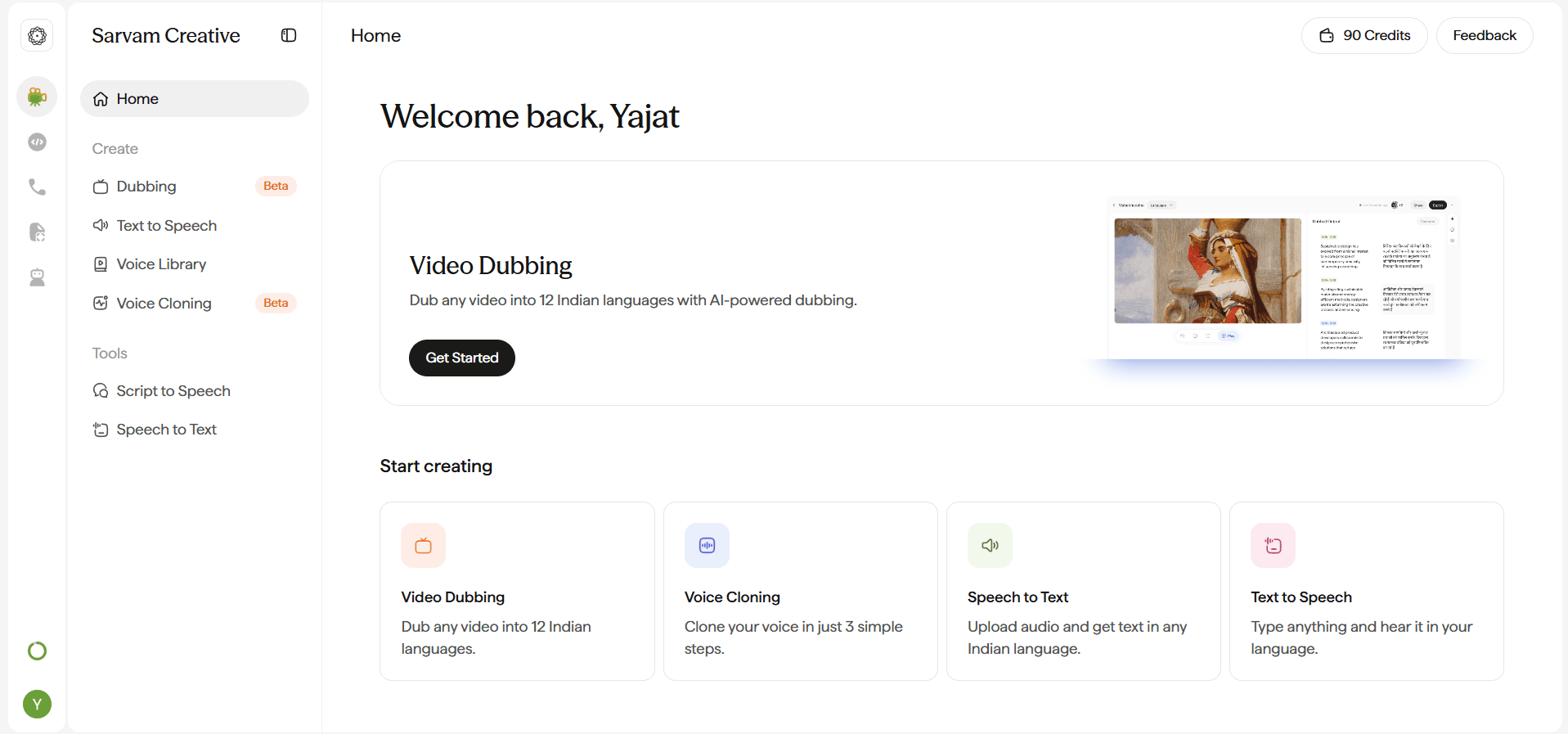Viewport: 1568px width, 734px height.
Task: Click the pink Text to Speech card icon
Action: click(x=1273, y=546)
